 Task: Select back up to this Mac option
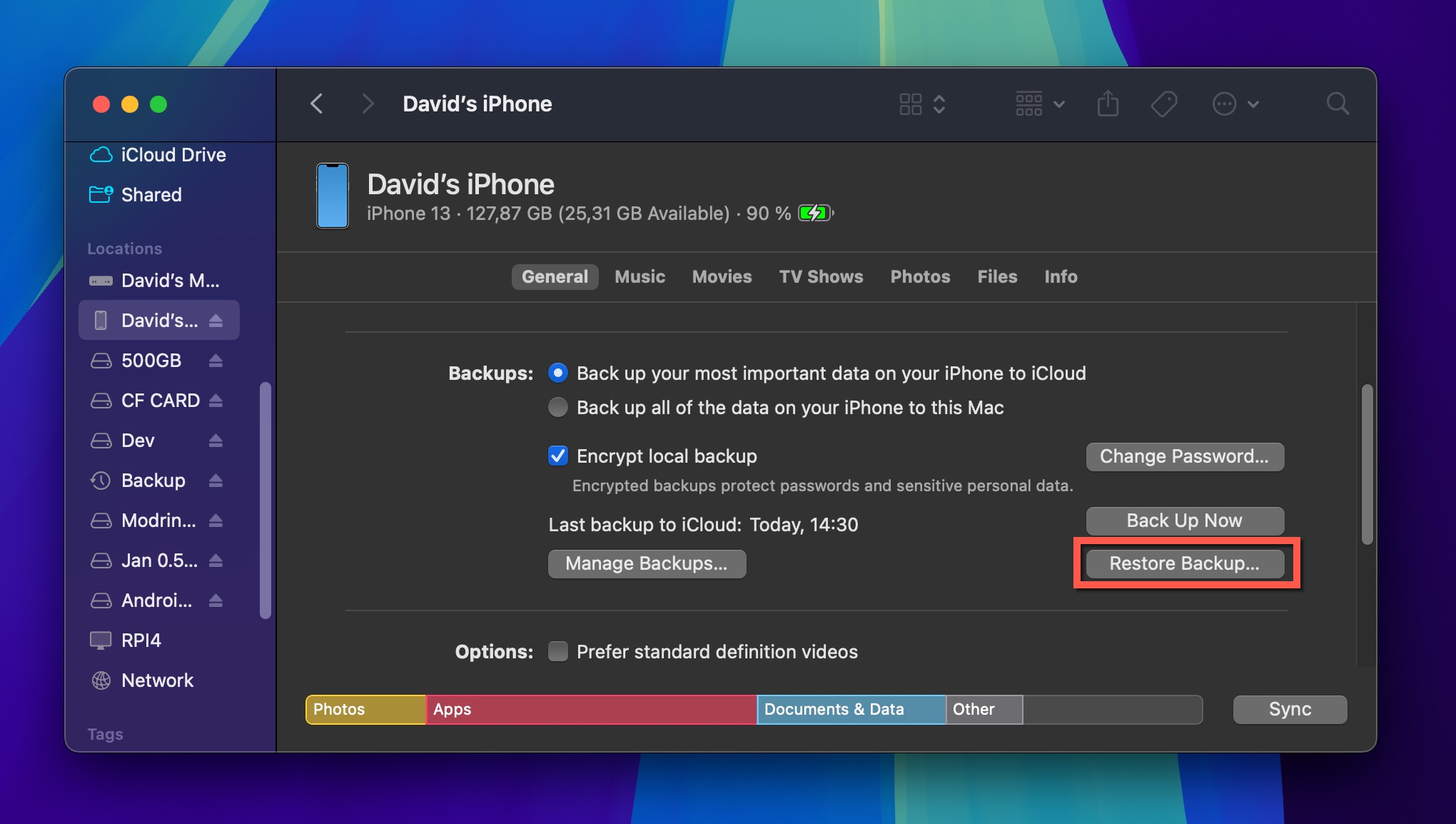pyautogui.click(x=558, y=407)
